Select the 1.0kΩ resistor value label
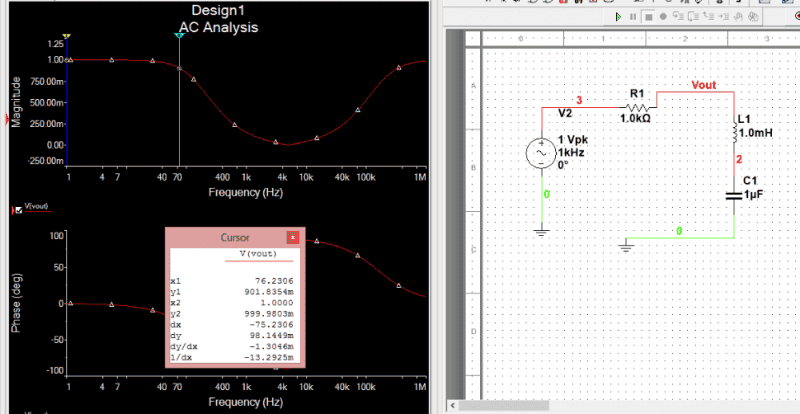This screenshot has width=800, height=414. point(637,119)
